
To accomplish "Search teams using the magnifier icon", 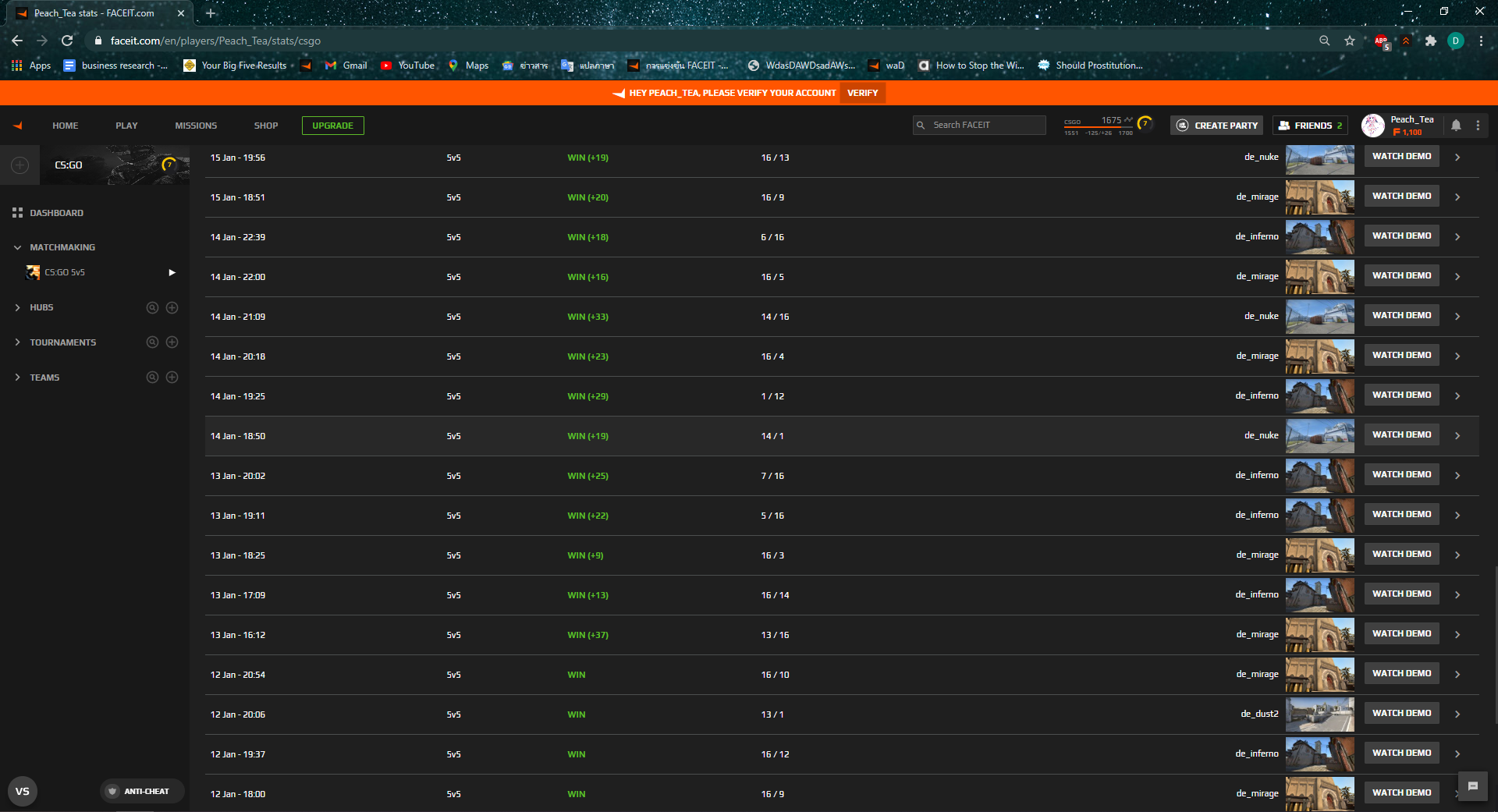I will pyautogui.click(x=152, y=378).
